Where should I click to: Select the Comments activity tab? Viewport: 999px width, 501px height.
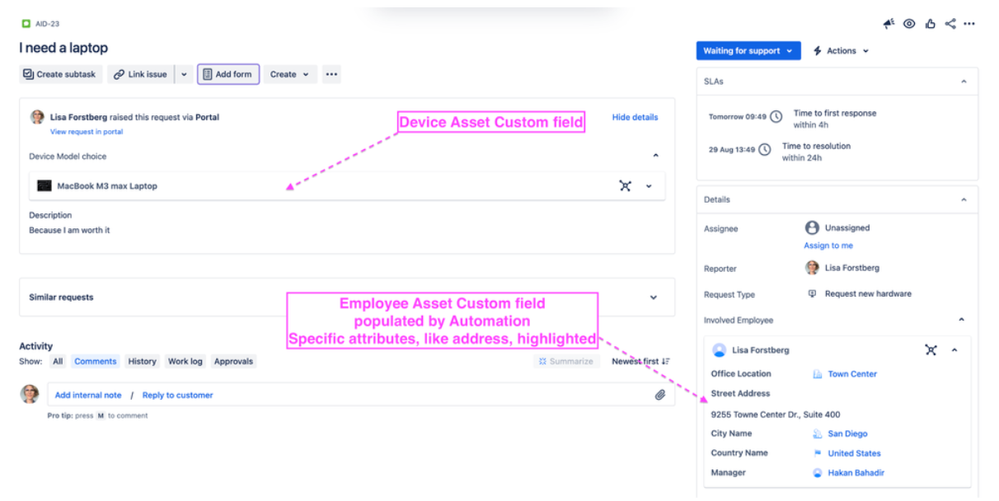96,361
